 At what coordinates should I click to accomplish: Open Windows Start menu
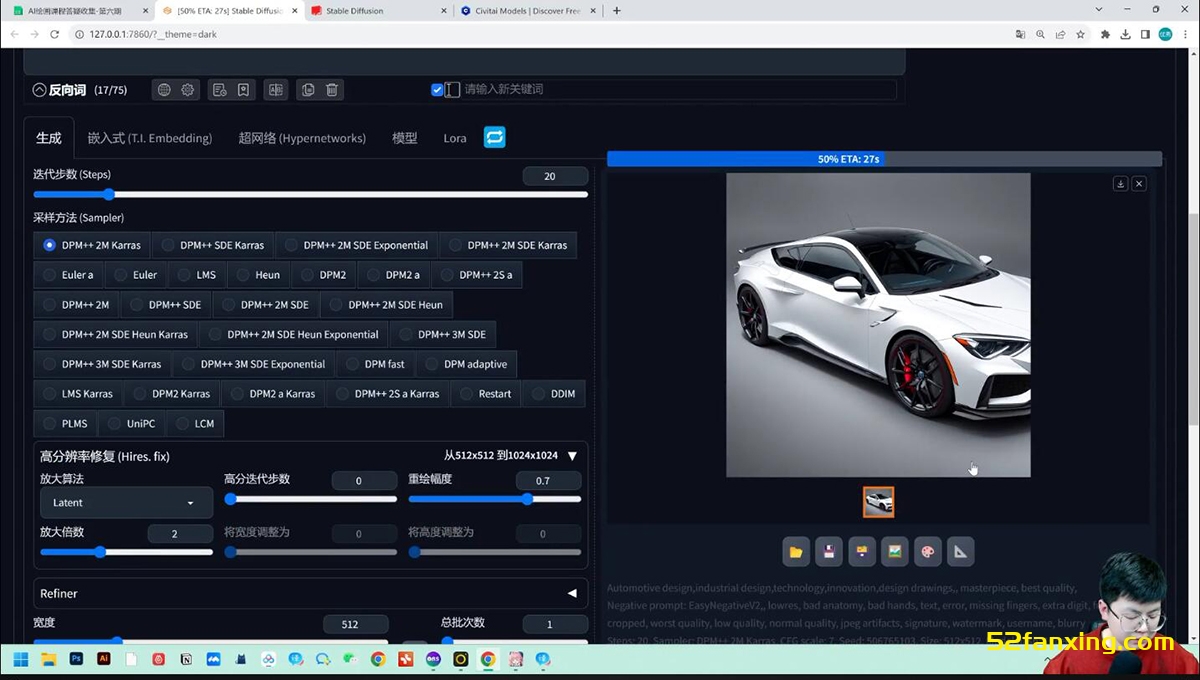pos(21,660)
